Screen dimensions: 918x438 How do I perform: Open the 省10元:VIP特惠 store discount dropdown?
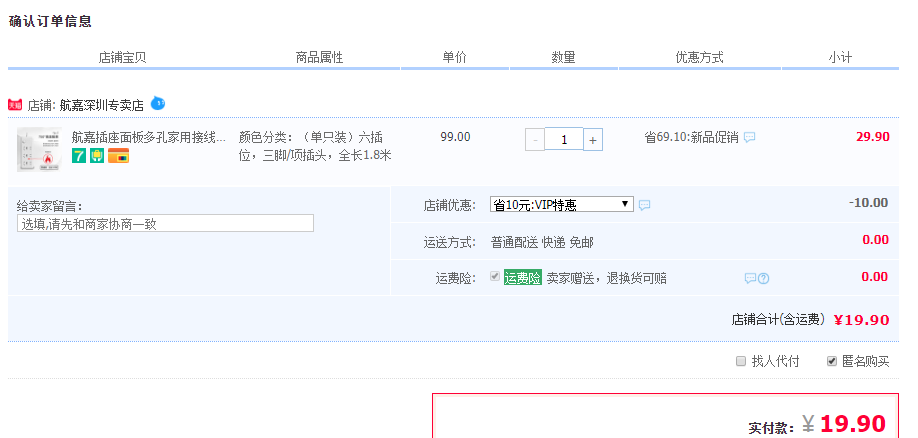[561, 204]
